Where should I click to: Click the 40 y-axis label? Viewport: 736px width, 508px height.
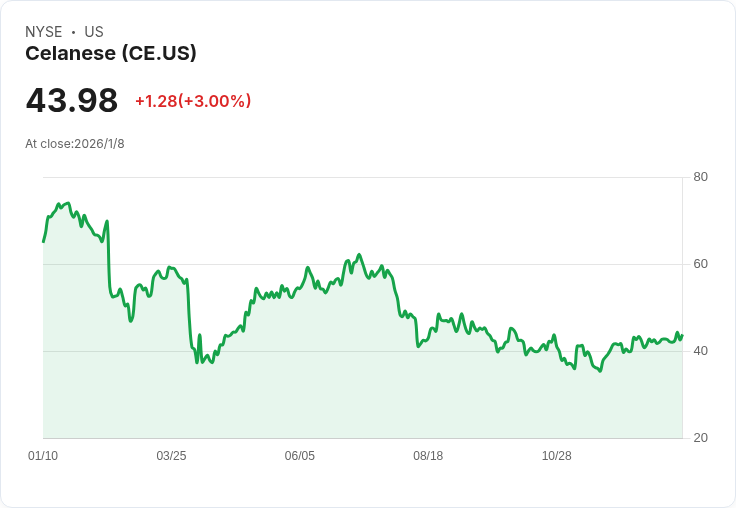coord(701,351)
